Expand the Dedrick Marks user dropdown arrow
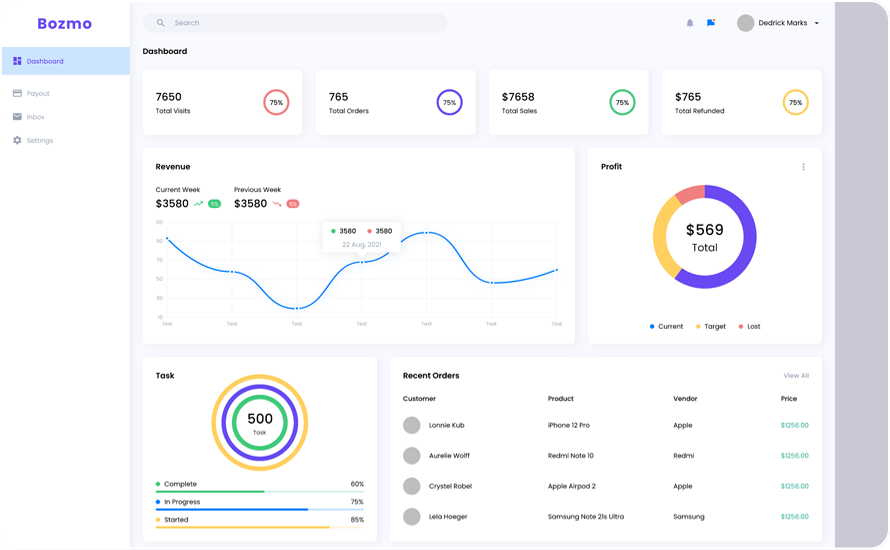Screen dimensions: 890x550 pos(817,23)
